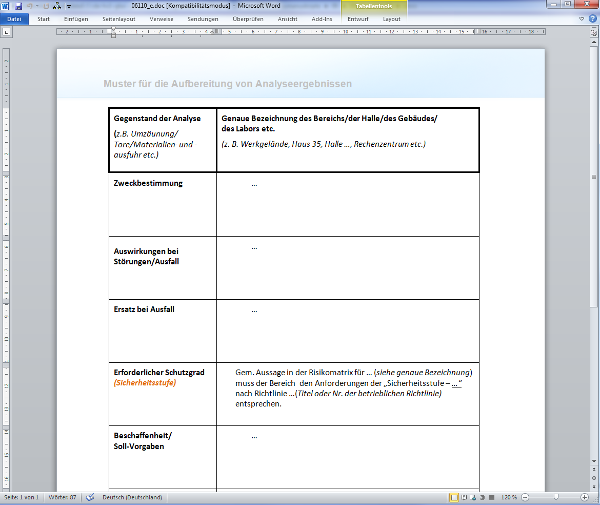
Task: Click the tab stop selector left of ruler
Action: (x=7, y=32)
